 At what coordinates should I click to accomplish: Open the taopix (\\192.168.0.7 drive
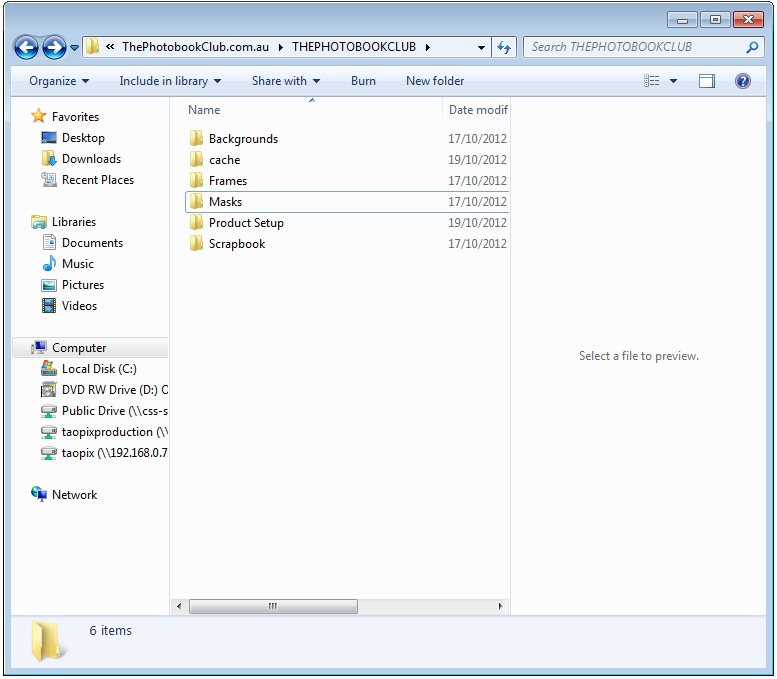pyautogui.click(x=114, y=453)
